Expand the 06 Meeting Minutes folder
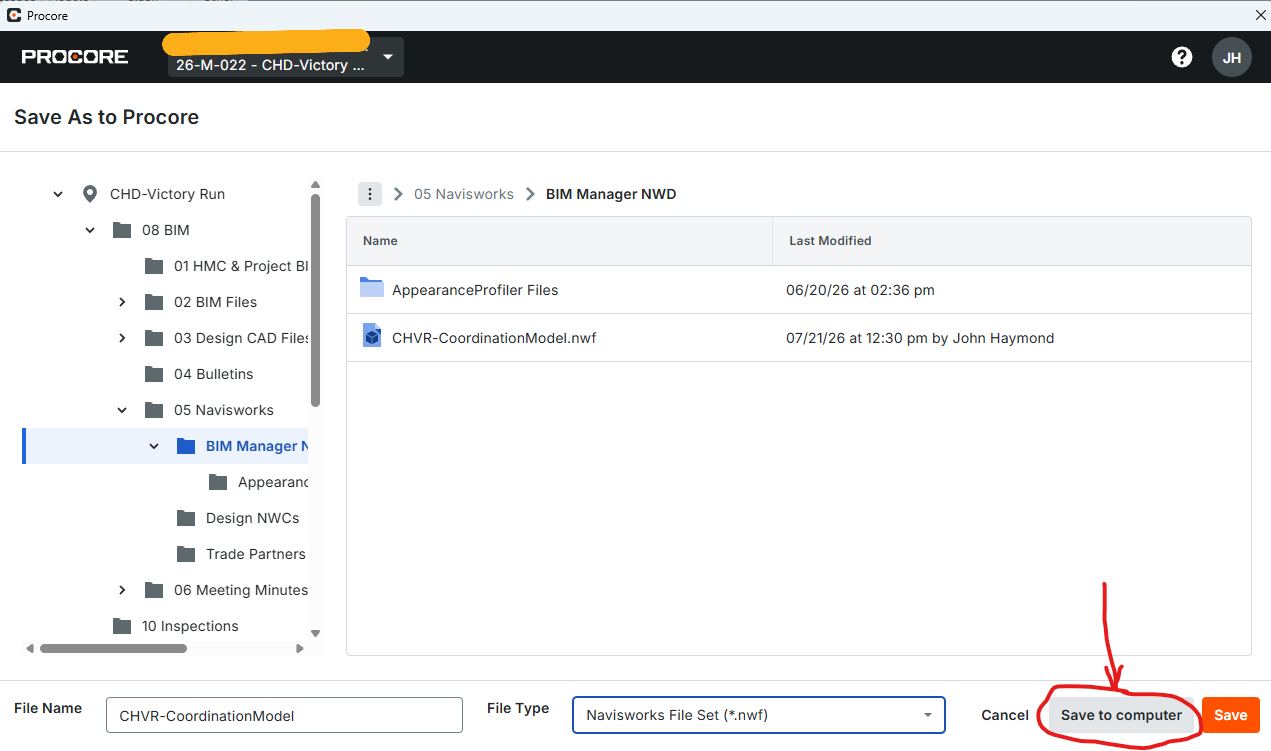The image size is (1271, 751). coord(122,590)
